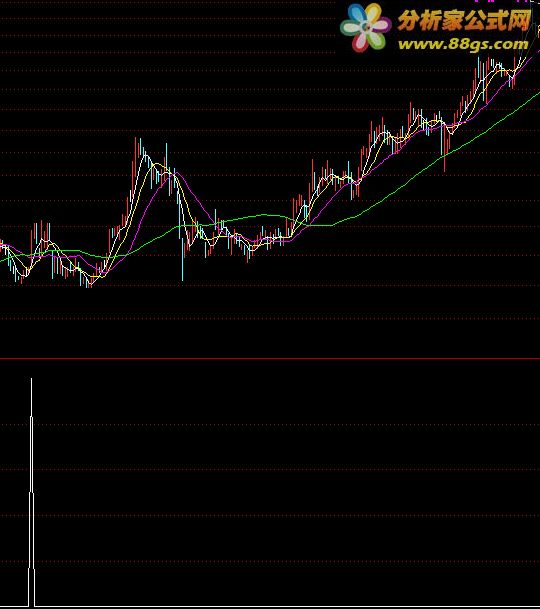Image resolution: width=540 pixels, height=609 pixels.
Task: Click the candlestick at the chart's lowest trough
Action: click(x=90, y=280)
